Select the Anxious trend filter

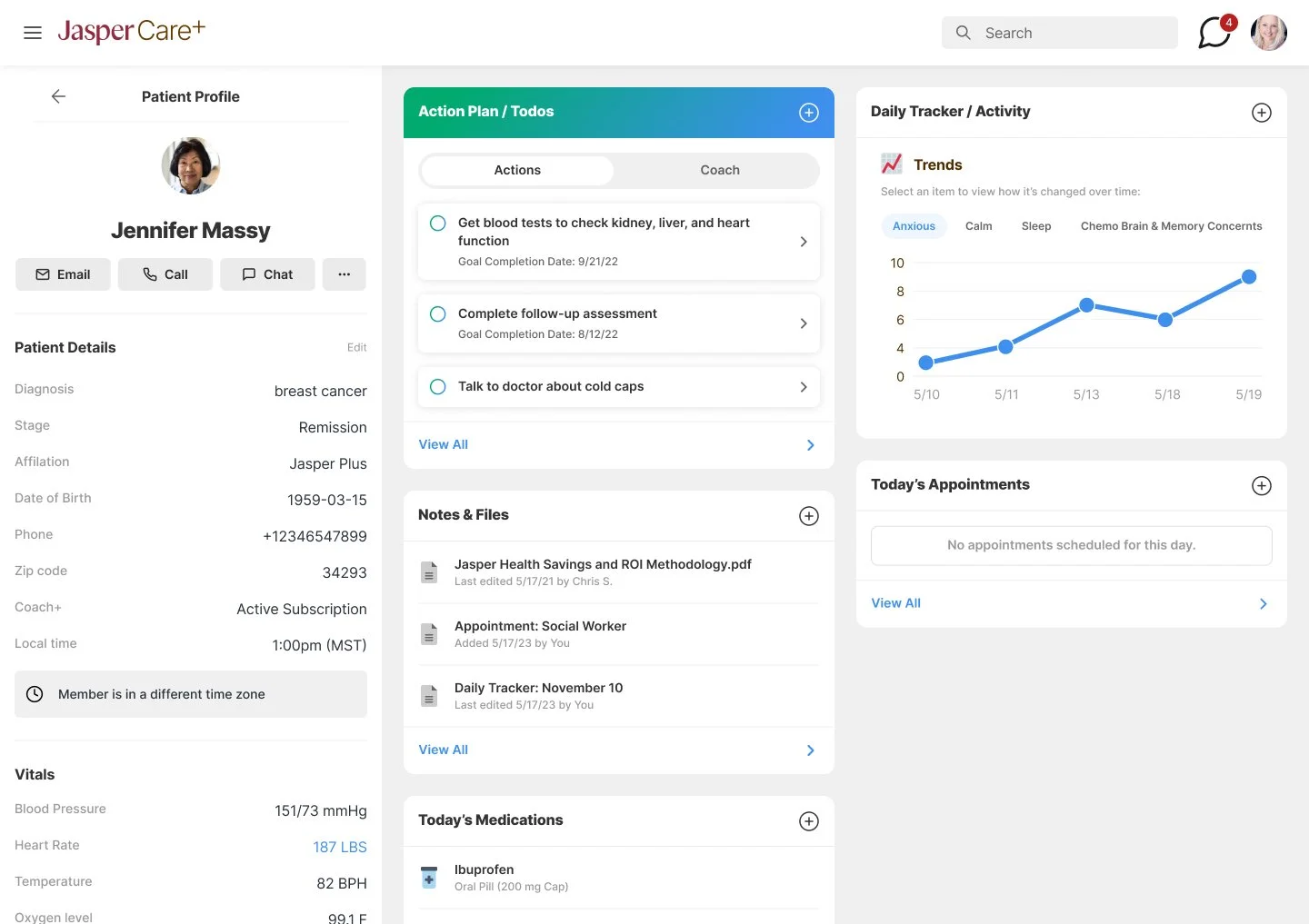(x=914, y=226)
